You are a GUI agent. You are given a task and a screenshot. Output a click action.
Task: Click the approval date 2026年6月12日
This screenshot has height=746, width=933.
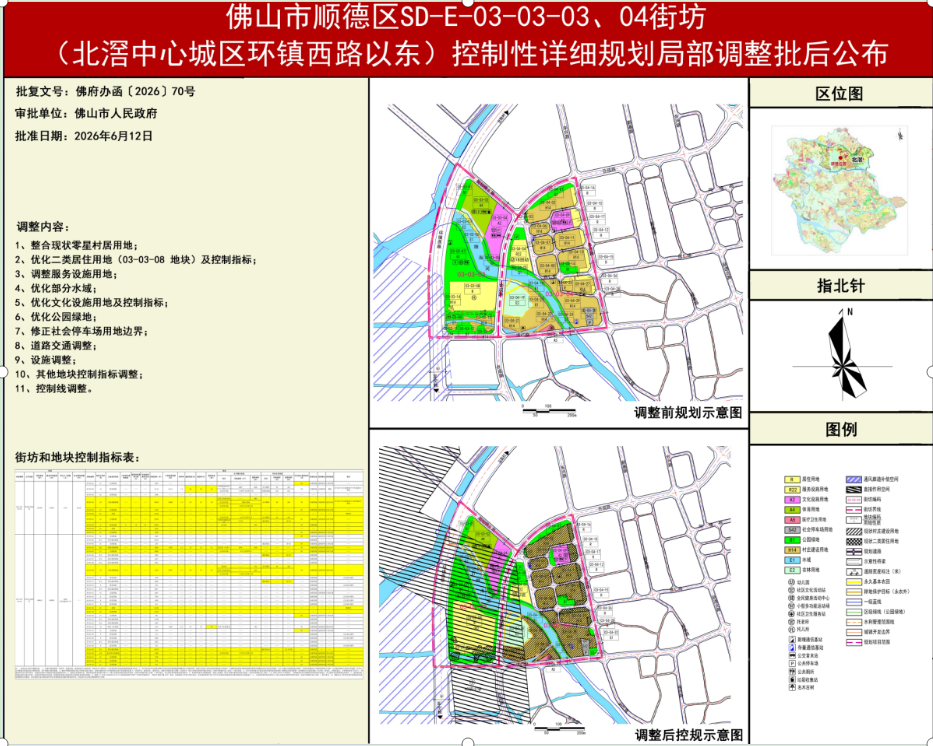coord(113,136)
